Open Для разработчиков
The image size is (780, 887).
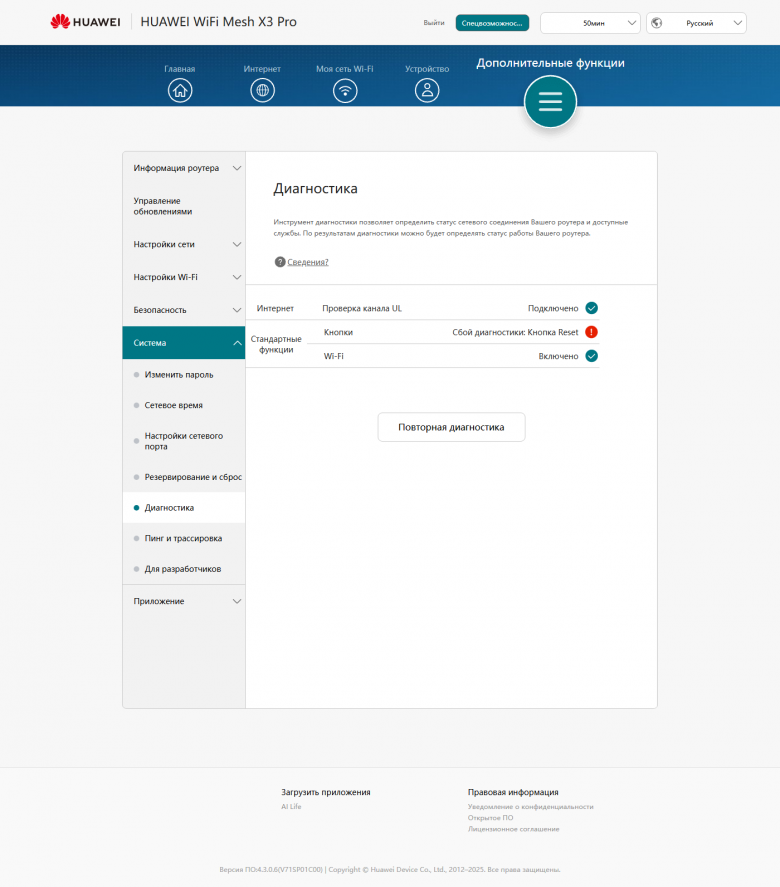184,569
